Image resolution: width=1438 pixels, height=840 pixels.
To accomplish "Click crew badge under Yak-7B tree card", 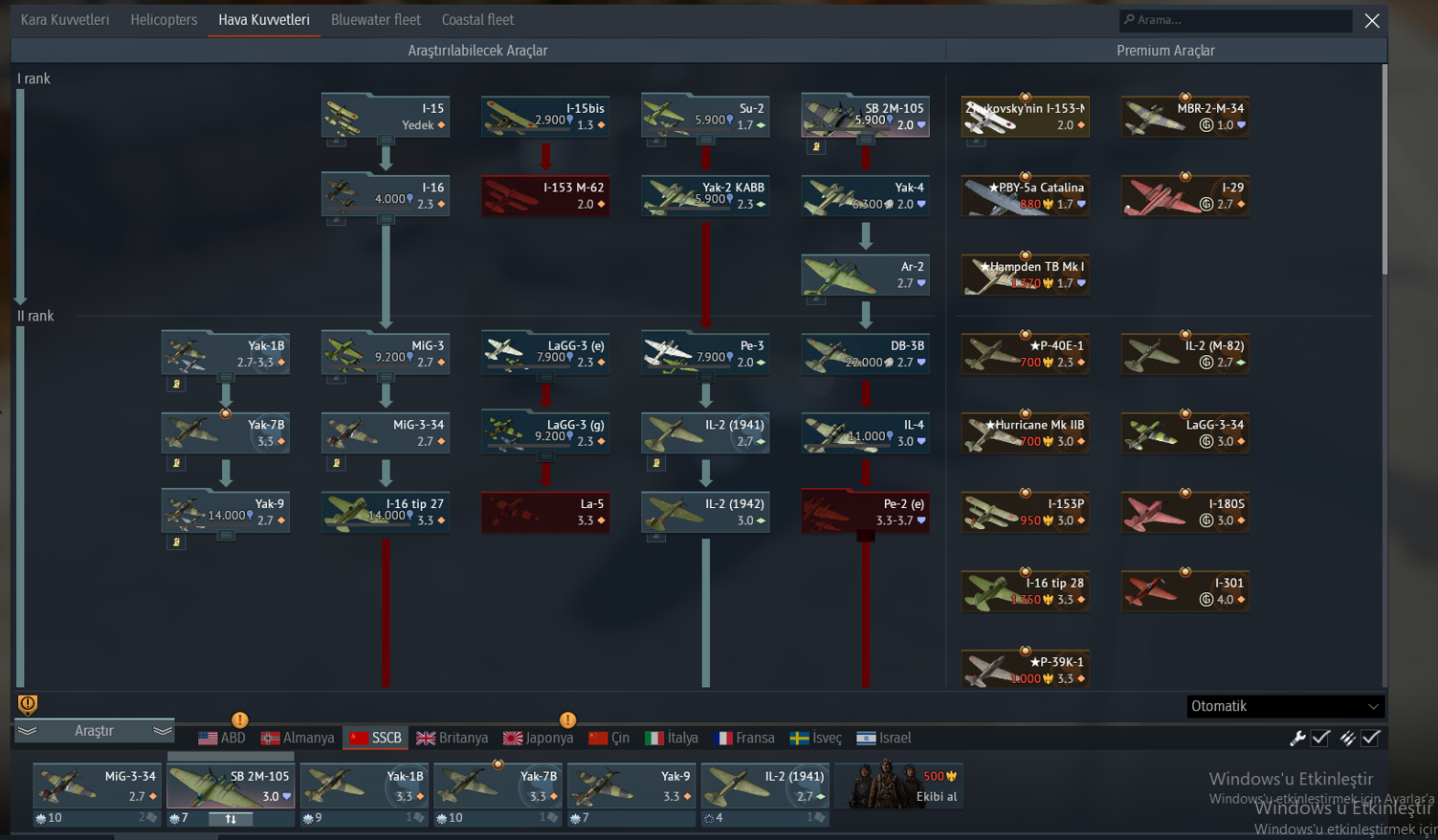I will [x=176, y=464].
